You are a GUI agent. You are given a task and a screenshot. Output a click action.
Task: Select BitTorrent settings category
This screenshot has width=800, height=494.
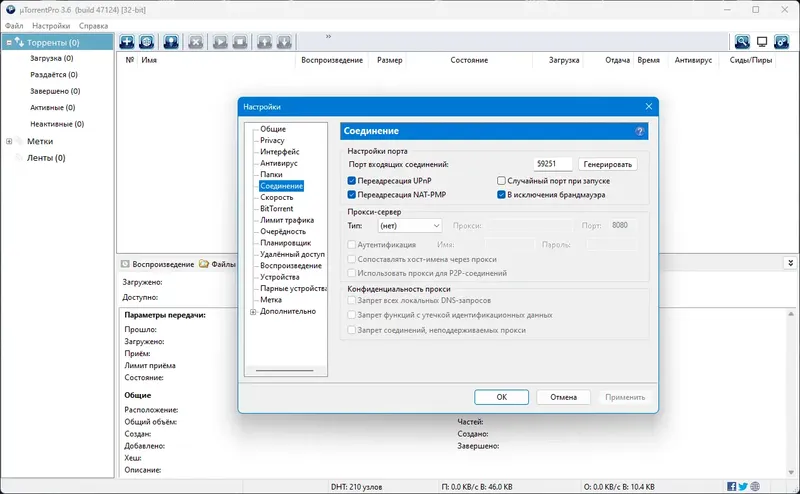click(277, 209)
